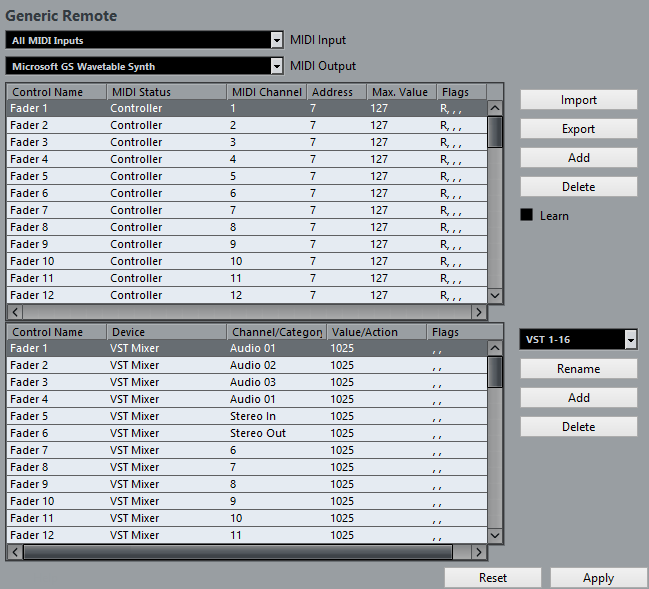Click the Import button

tap(579, 100)
